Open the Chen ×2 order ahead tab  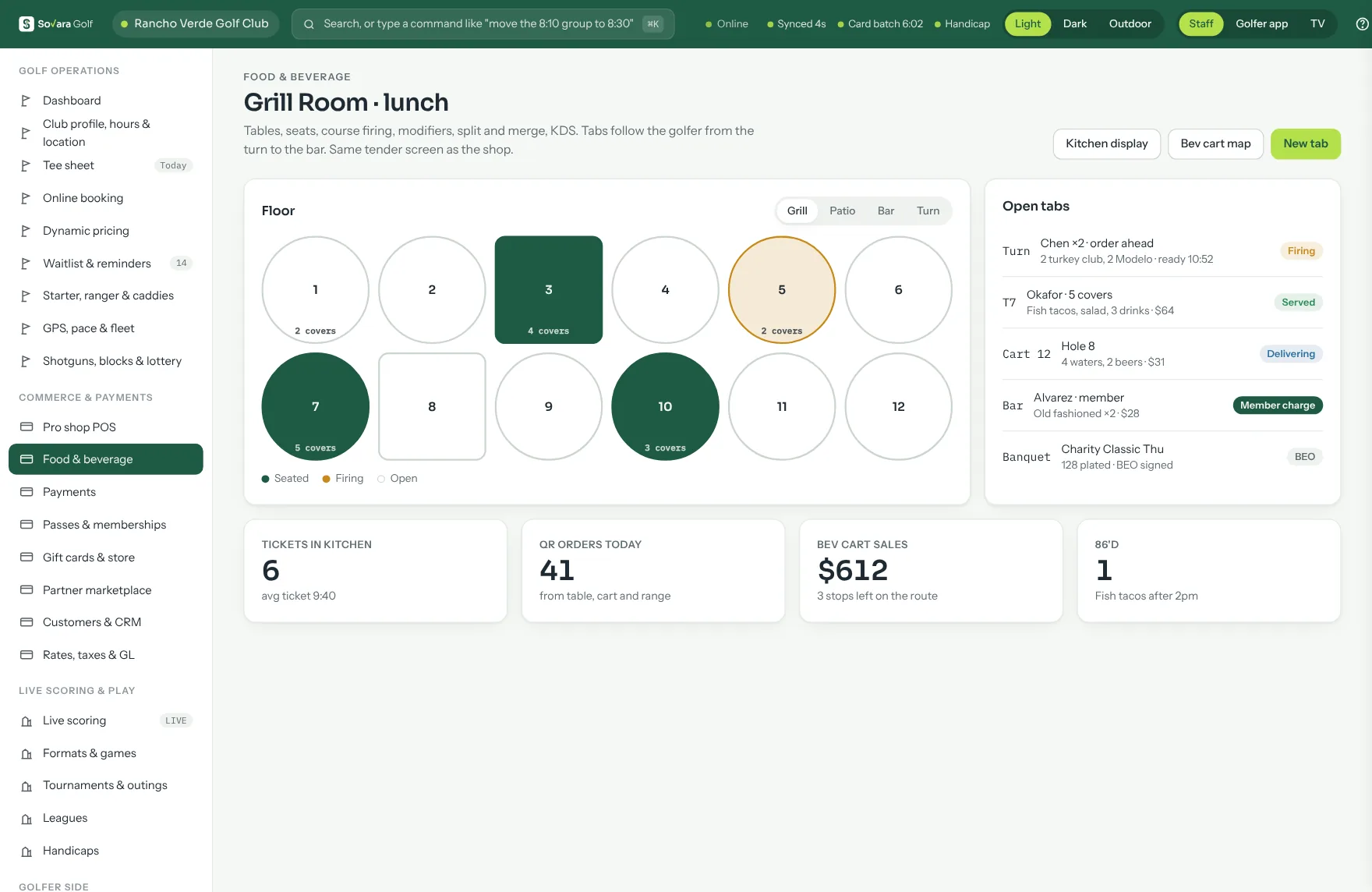click(x=1162, y=251)
